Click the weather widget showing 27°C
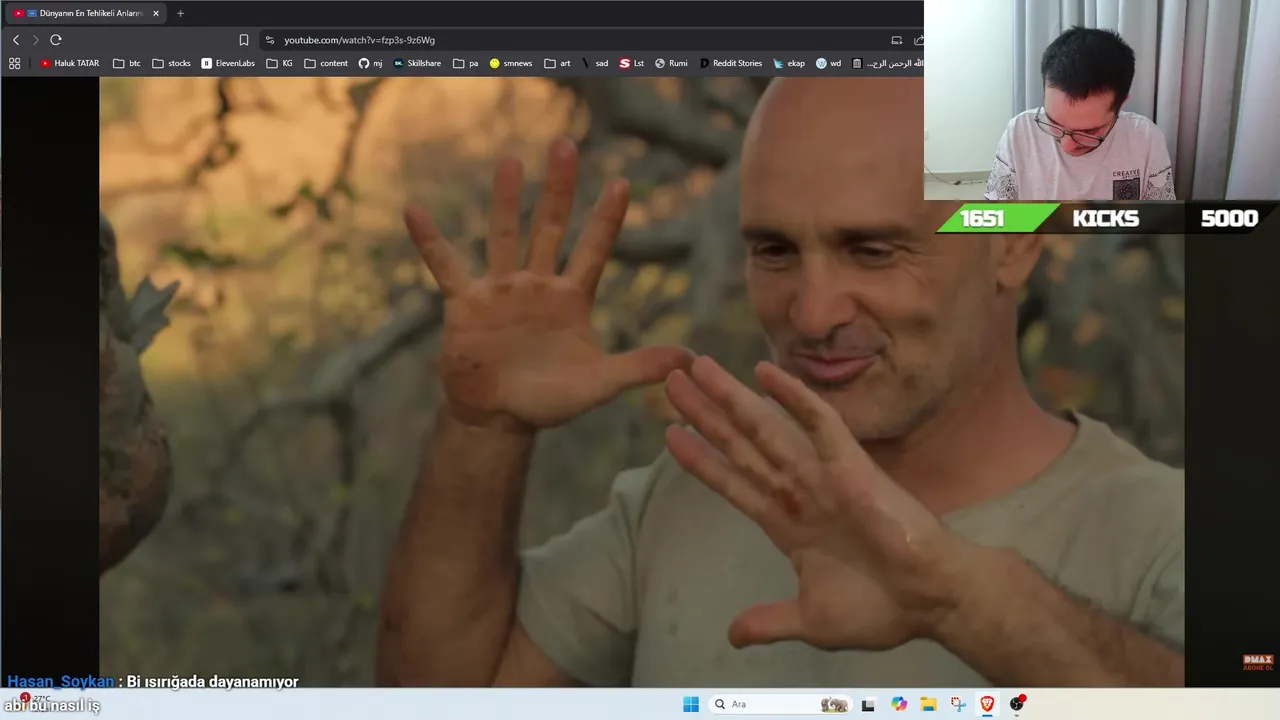Screen dimensions: 1280x720 [x=35, y=699]
